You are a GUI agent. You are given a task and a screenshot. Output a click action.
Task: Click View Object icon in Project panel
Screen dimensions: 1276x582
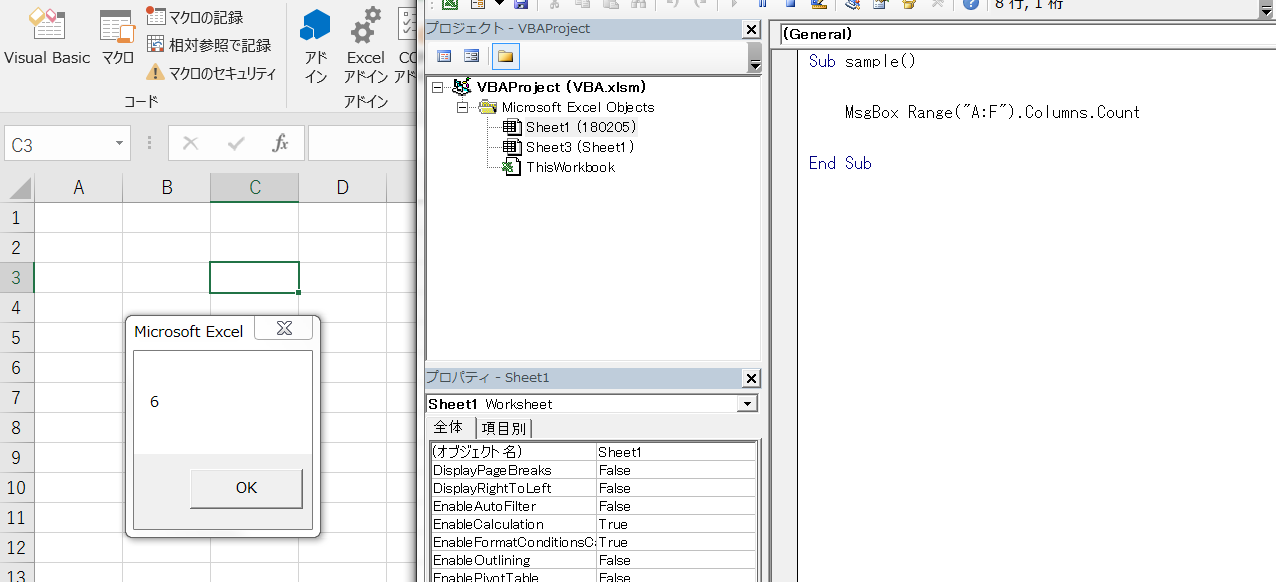[471, 56]
